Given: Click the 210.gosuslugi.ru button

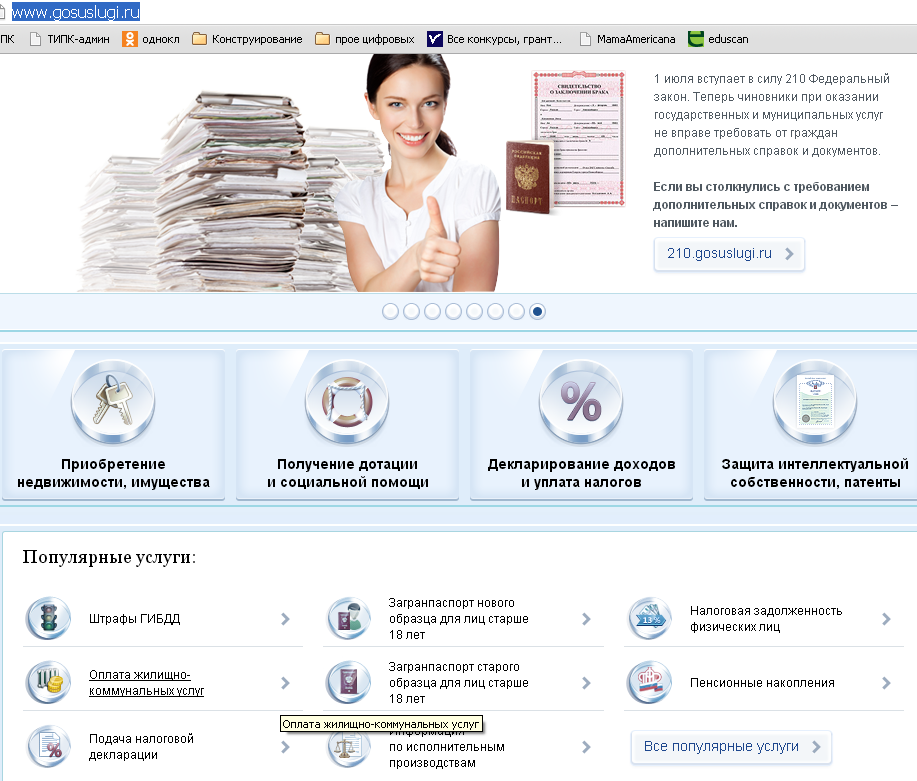Looking at the screenshot, I should 728,254.
